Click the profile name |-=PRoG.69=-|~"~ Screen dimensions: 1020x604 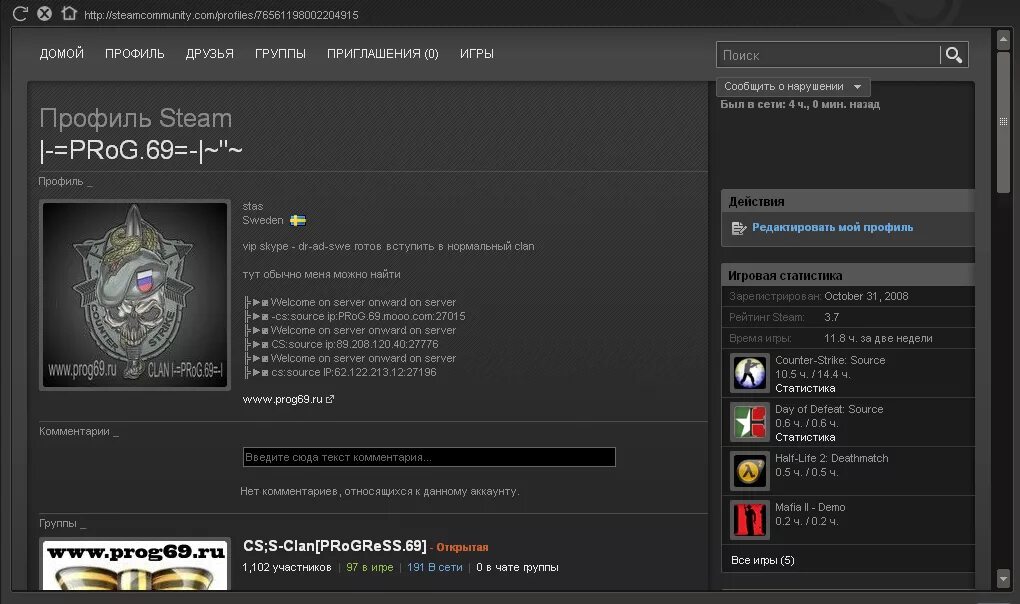(141, 150)
